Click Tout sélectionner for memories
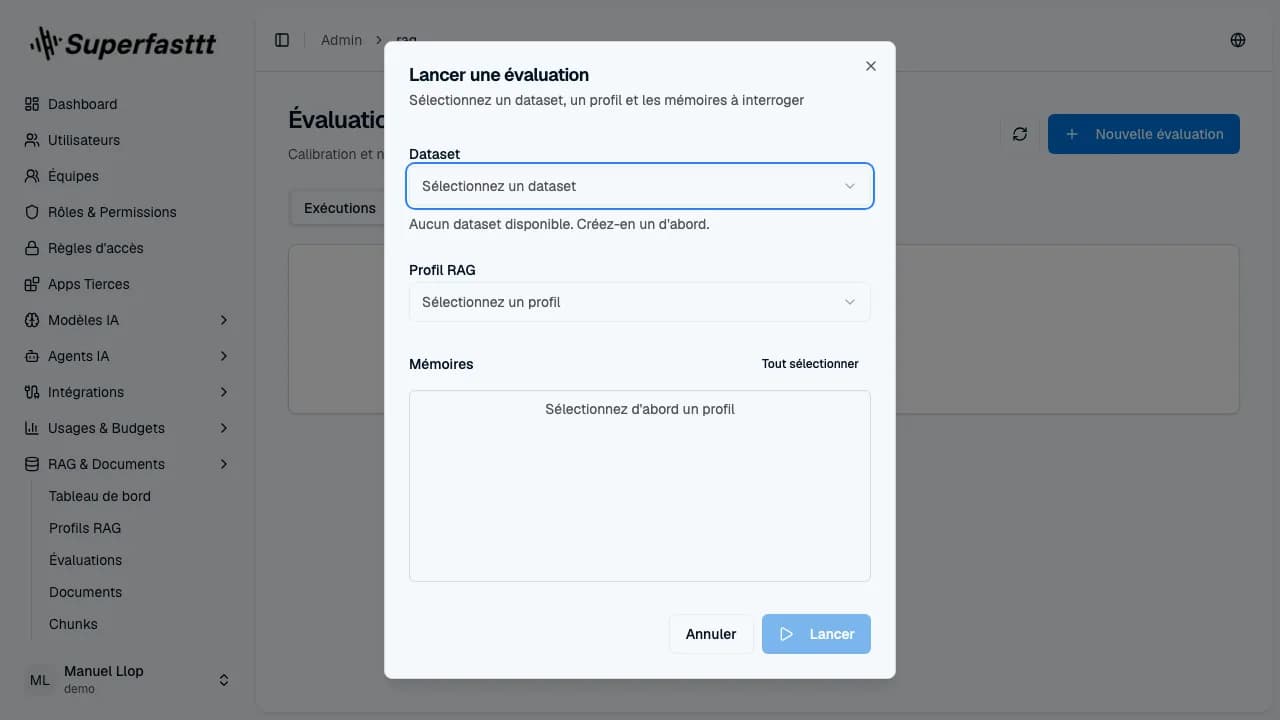The width and height of the screenshot is (1280, 720). pyautogui.click(x=810, y=364)
